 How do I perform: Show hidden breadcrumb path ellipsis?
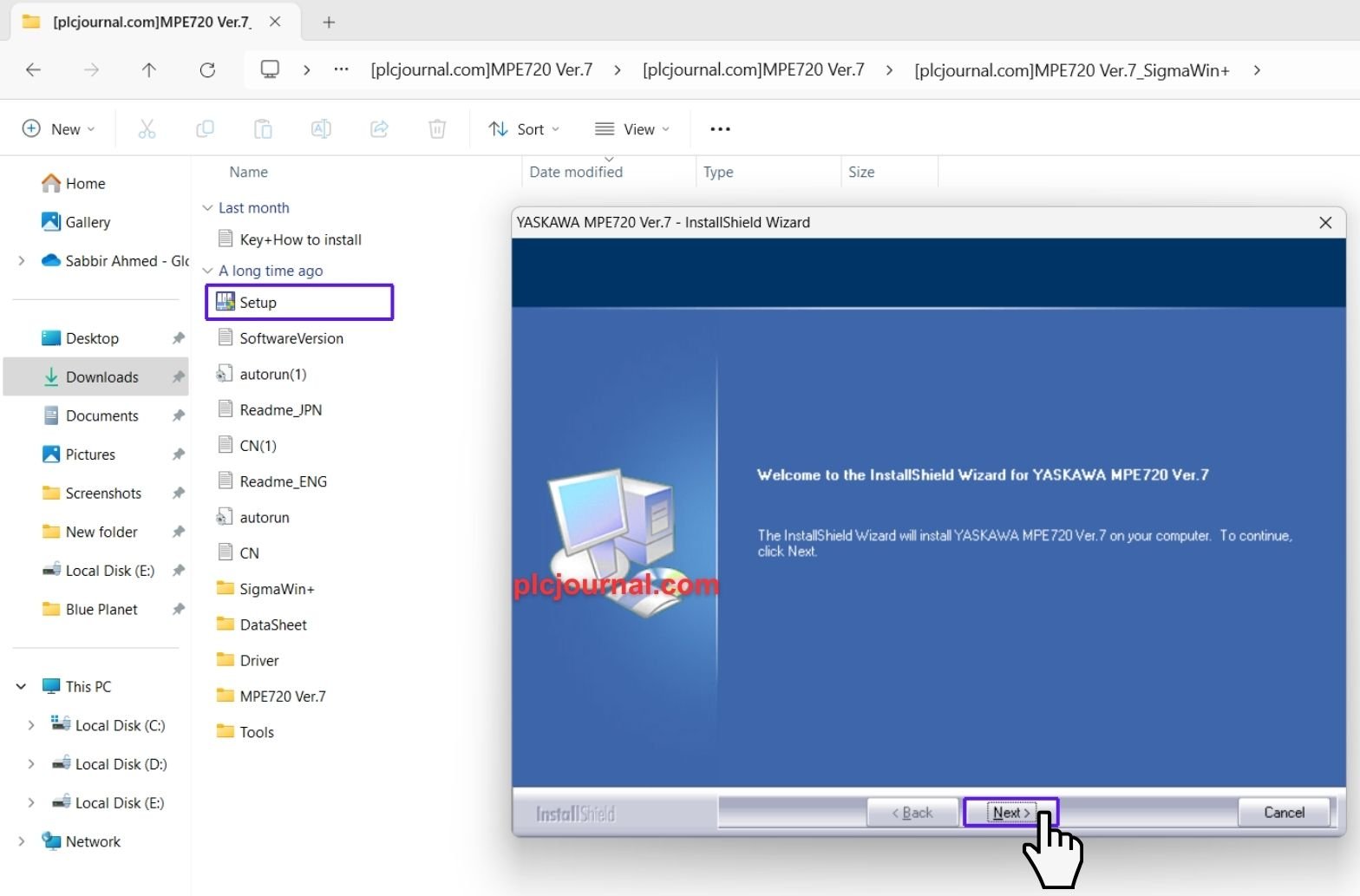tap(342, 69)
